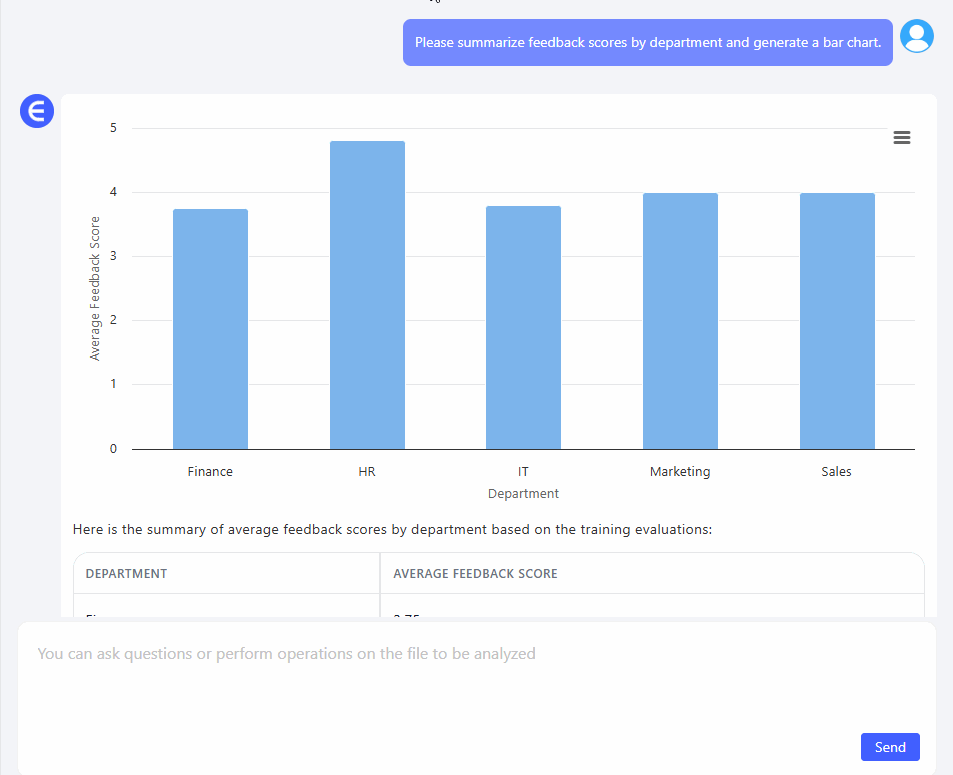Select the tallest HR bar

coord(367,295)
